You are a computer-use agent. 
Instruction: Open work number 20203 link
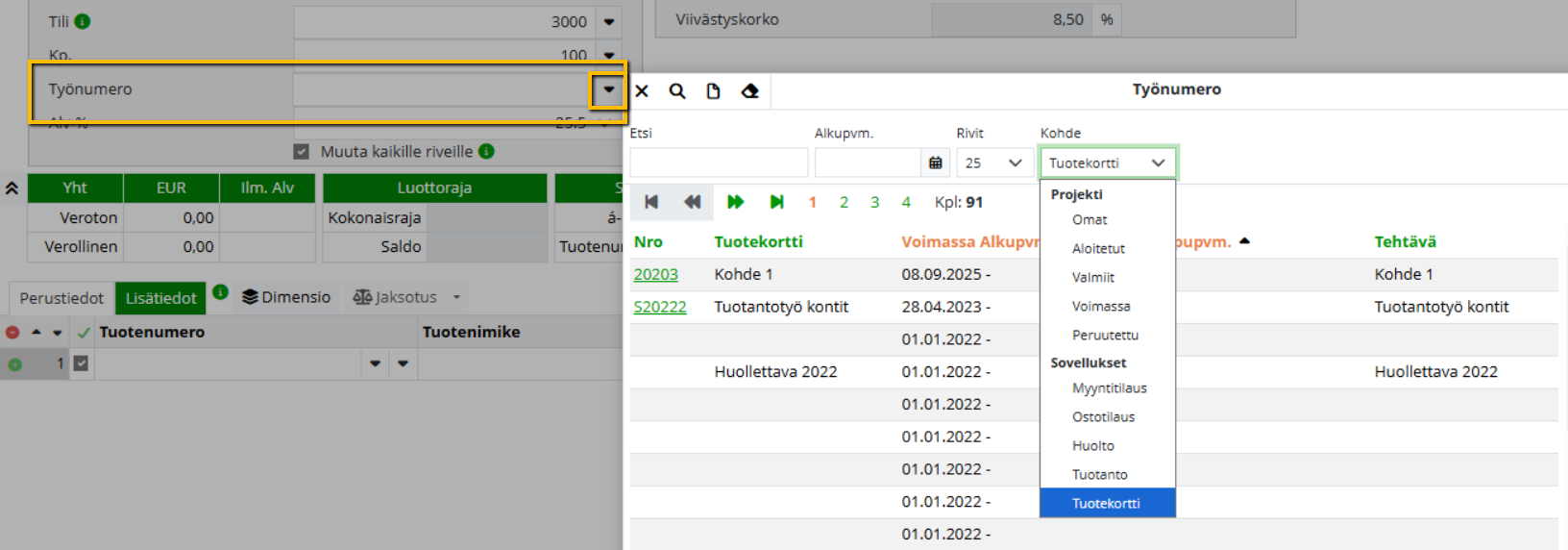[655, 275]
